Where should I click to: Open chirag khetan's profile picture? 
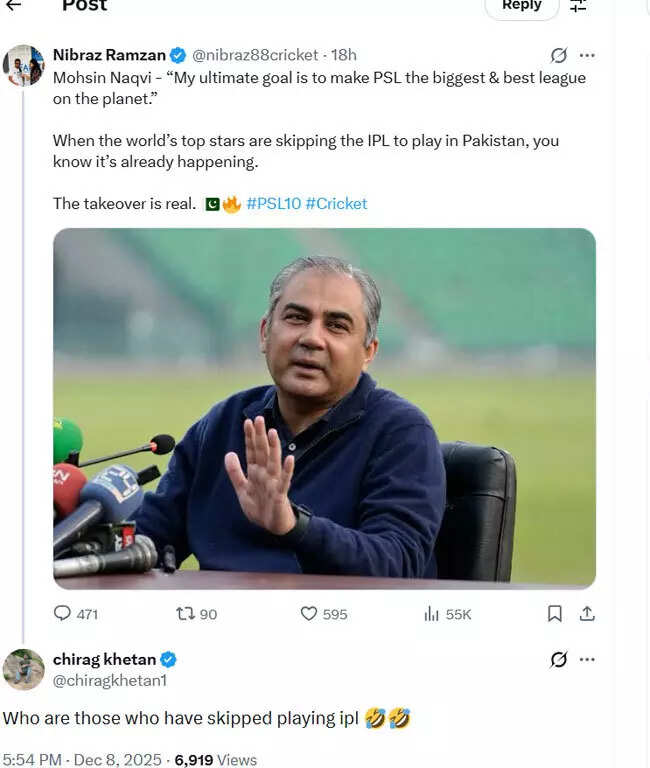[x=23, y=669]
